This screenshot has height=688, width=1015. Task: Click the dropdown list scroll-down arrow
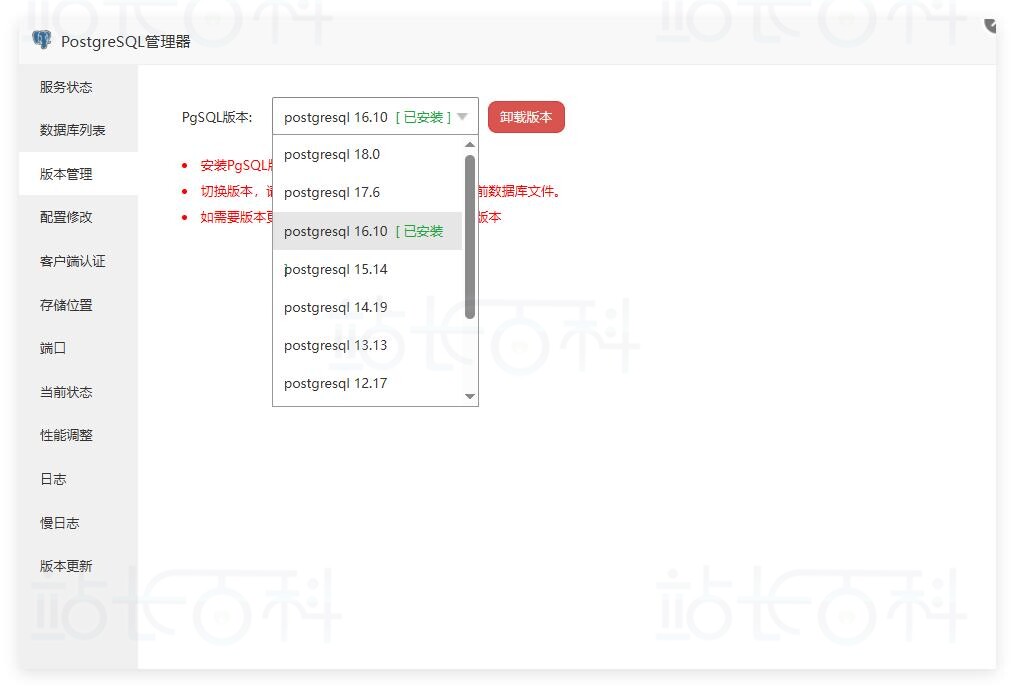[x=470, y=396]
